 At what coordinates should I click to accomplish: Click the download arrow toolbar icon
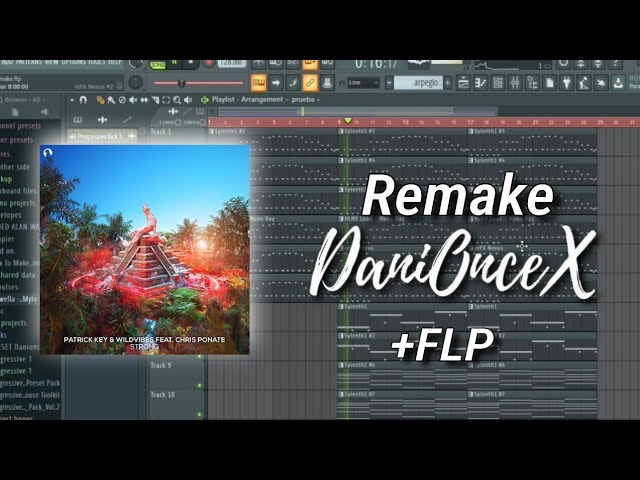pyautogui.click(x=618, y=83)
